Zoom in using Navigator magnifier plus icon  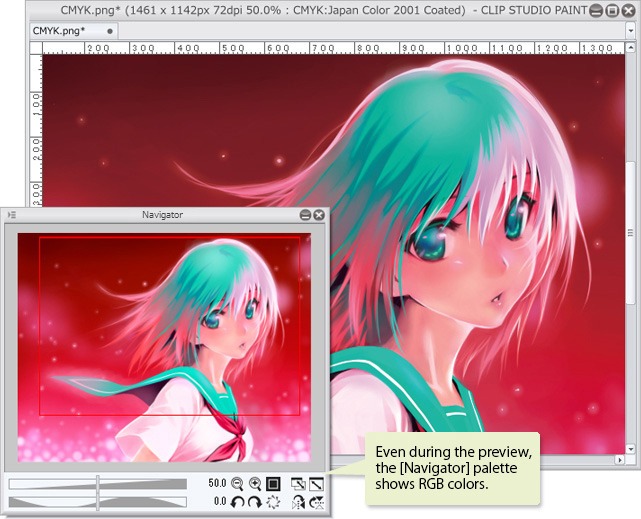(255, 484)
